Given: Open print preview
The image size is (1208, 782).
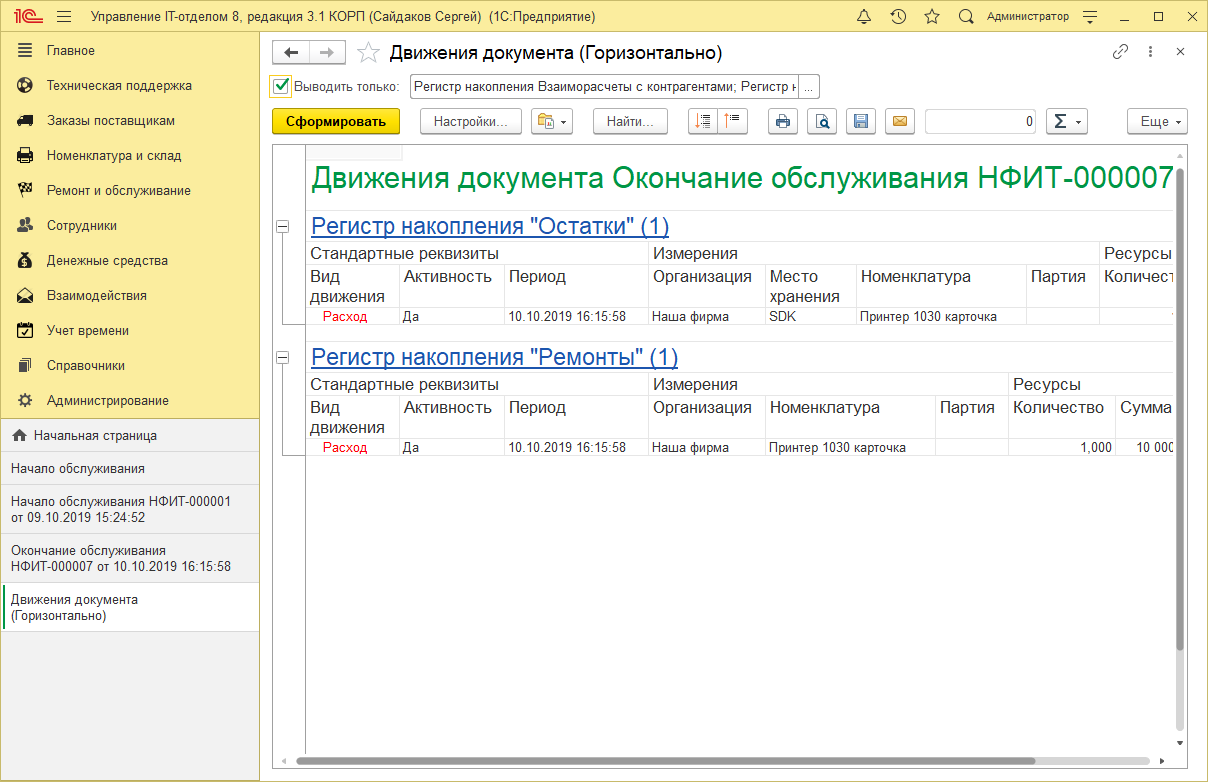Looking at the screenshot, I should click(822, 121).
